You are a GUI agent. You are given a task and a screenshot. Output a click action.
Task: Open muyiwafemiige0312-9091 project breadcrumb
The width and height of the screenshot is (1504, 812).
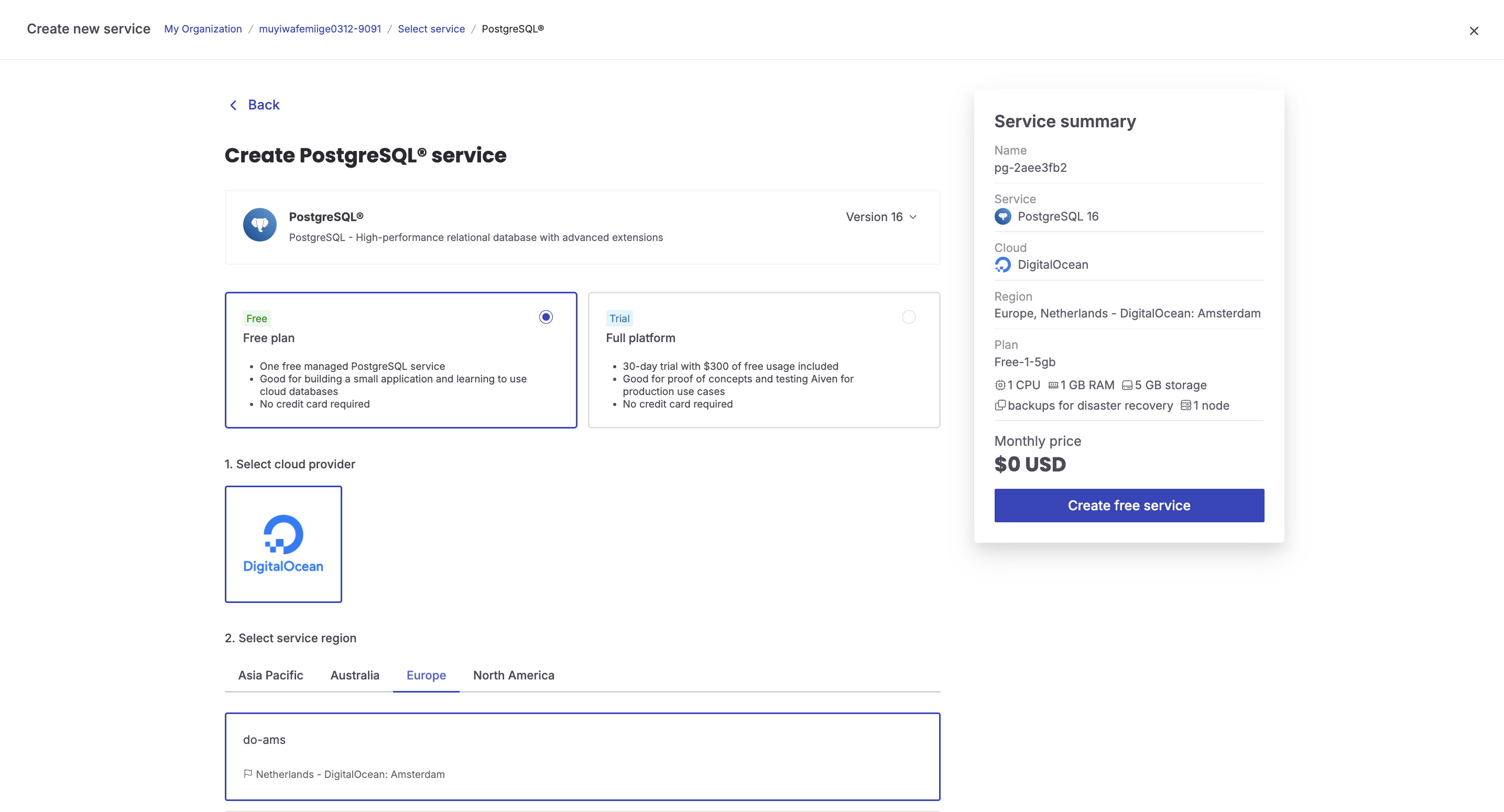click(x=320, y=29)
